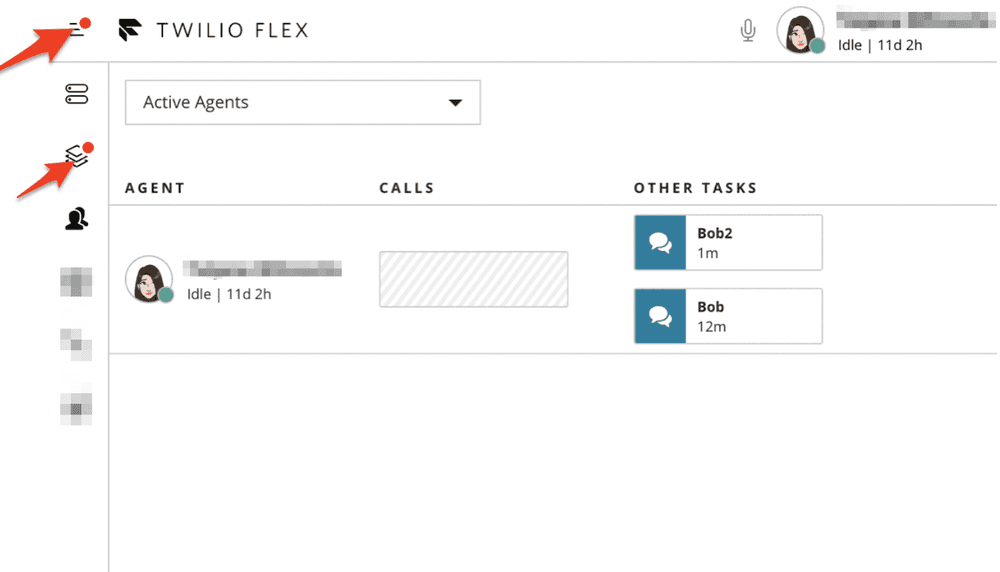
Task: Click the agent avatar in the table row
Action: coord(149,280)
